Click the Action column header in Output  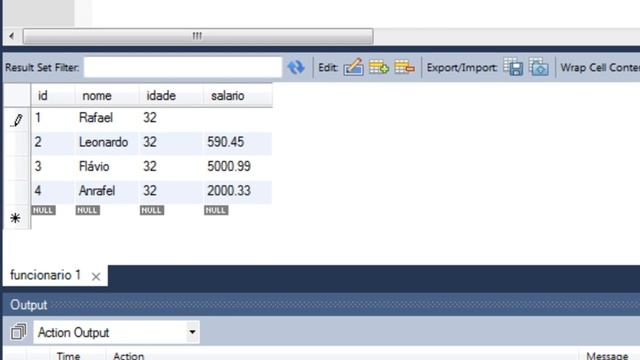click(x=129, y=356)
